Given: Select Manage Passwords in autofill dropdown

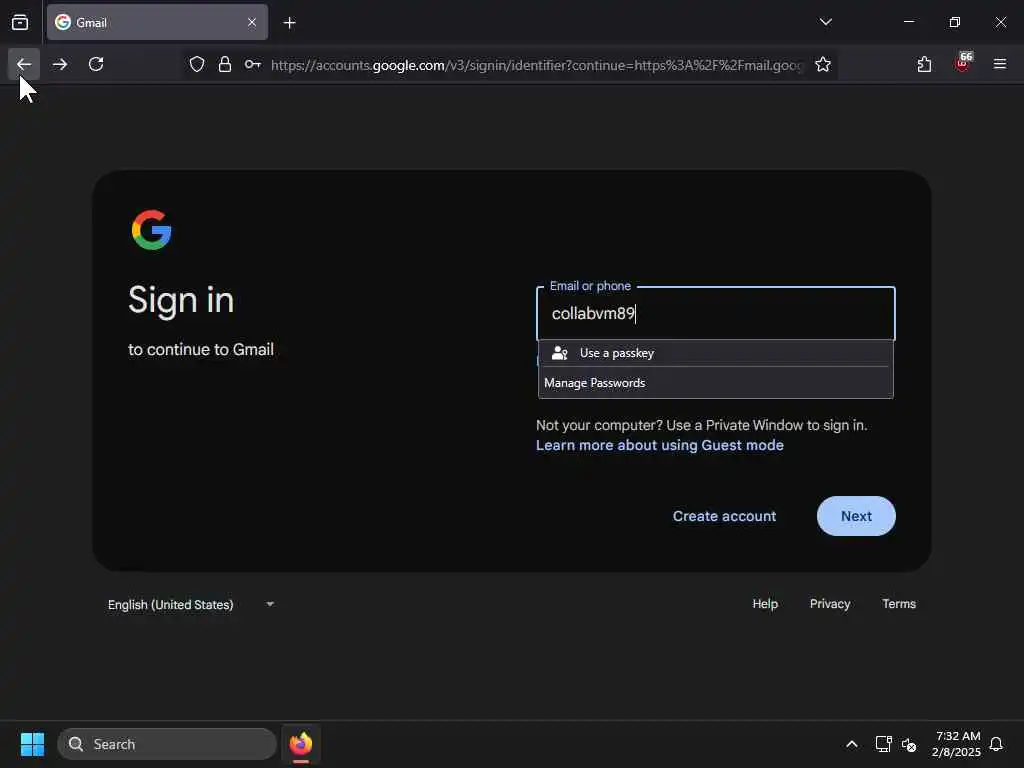Looking at the screenshot, I should pyautogui.click(x=716, y=383).
